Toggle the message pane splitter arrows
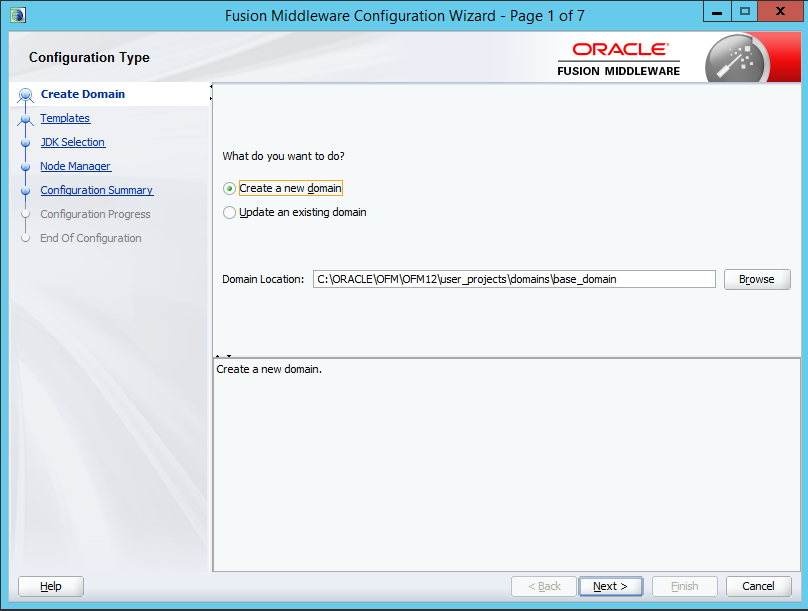Image resolution: width=808 pixels, height=611 pixels. [223, 355]
